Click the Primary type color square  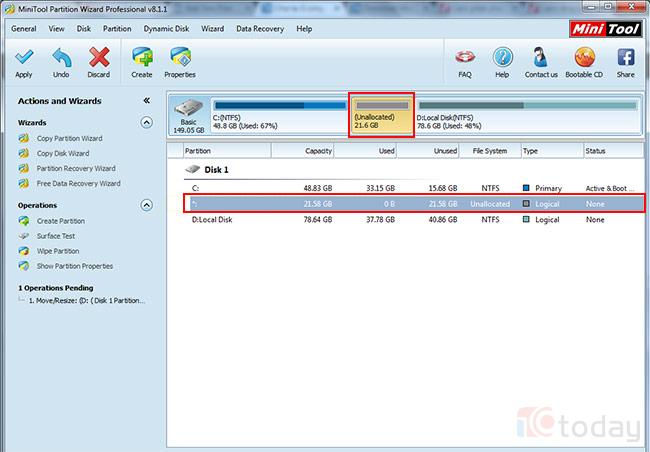point(526,188)
